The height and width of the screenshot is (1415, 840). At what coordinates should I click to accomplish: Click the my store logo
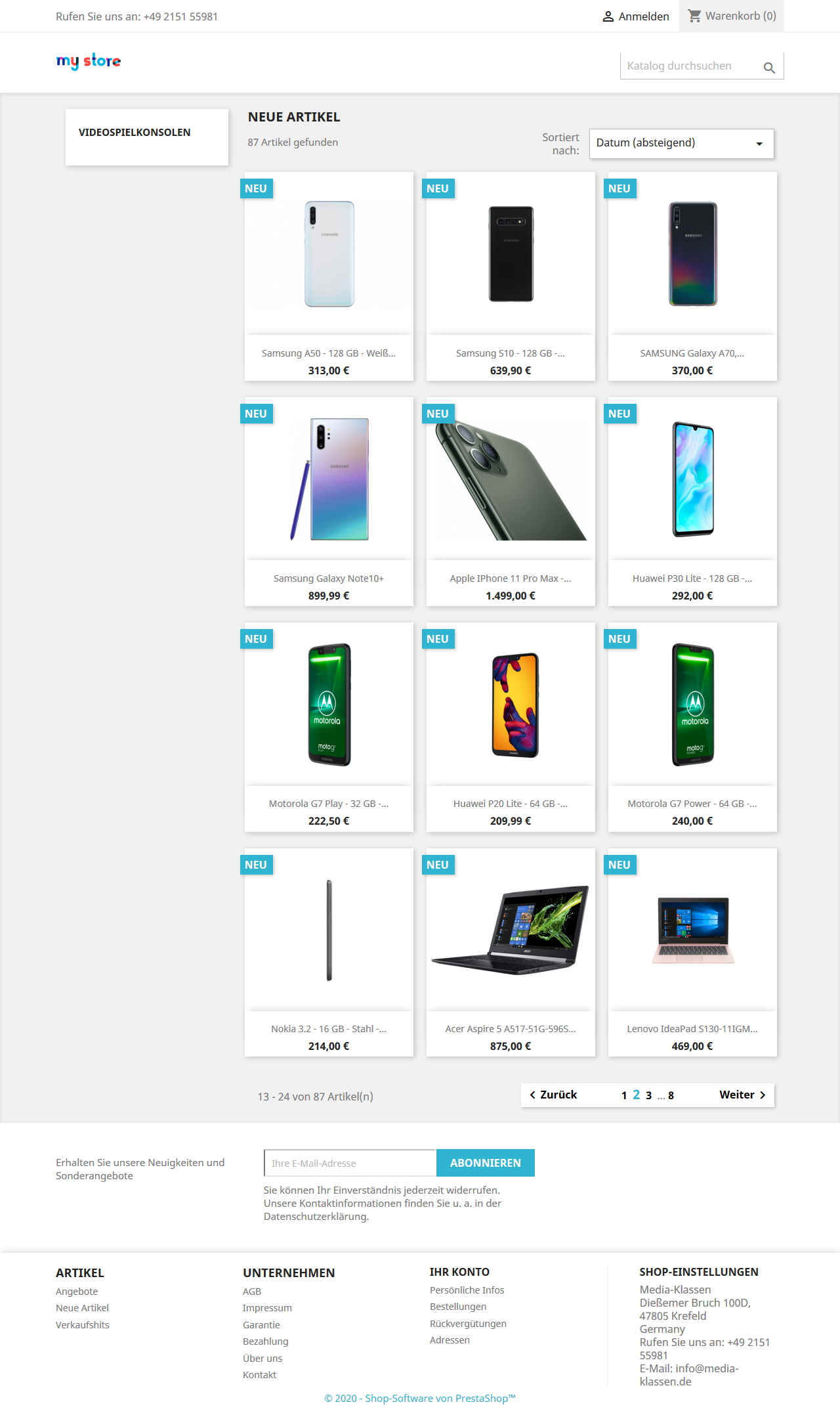pos(89,61)
